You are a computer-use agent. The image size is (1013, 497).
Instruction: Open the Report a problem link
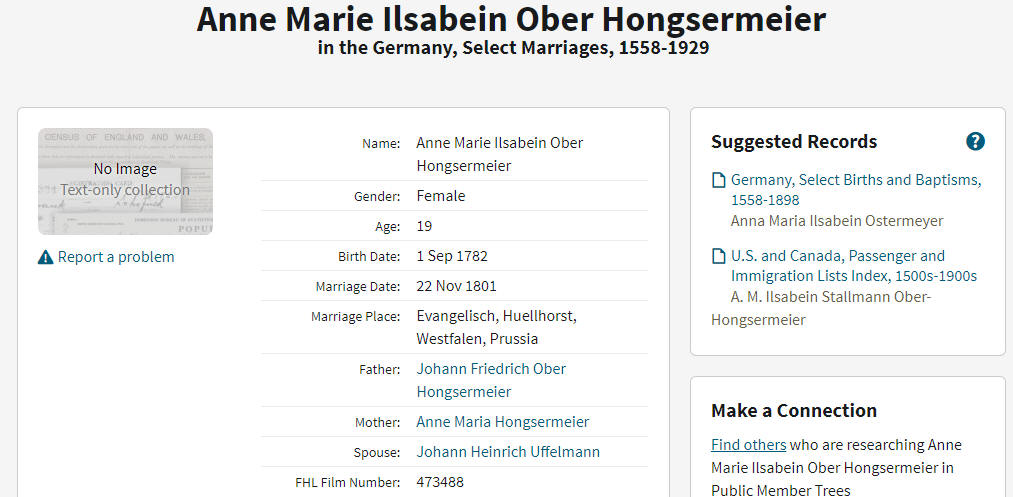pos(116,257)
